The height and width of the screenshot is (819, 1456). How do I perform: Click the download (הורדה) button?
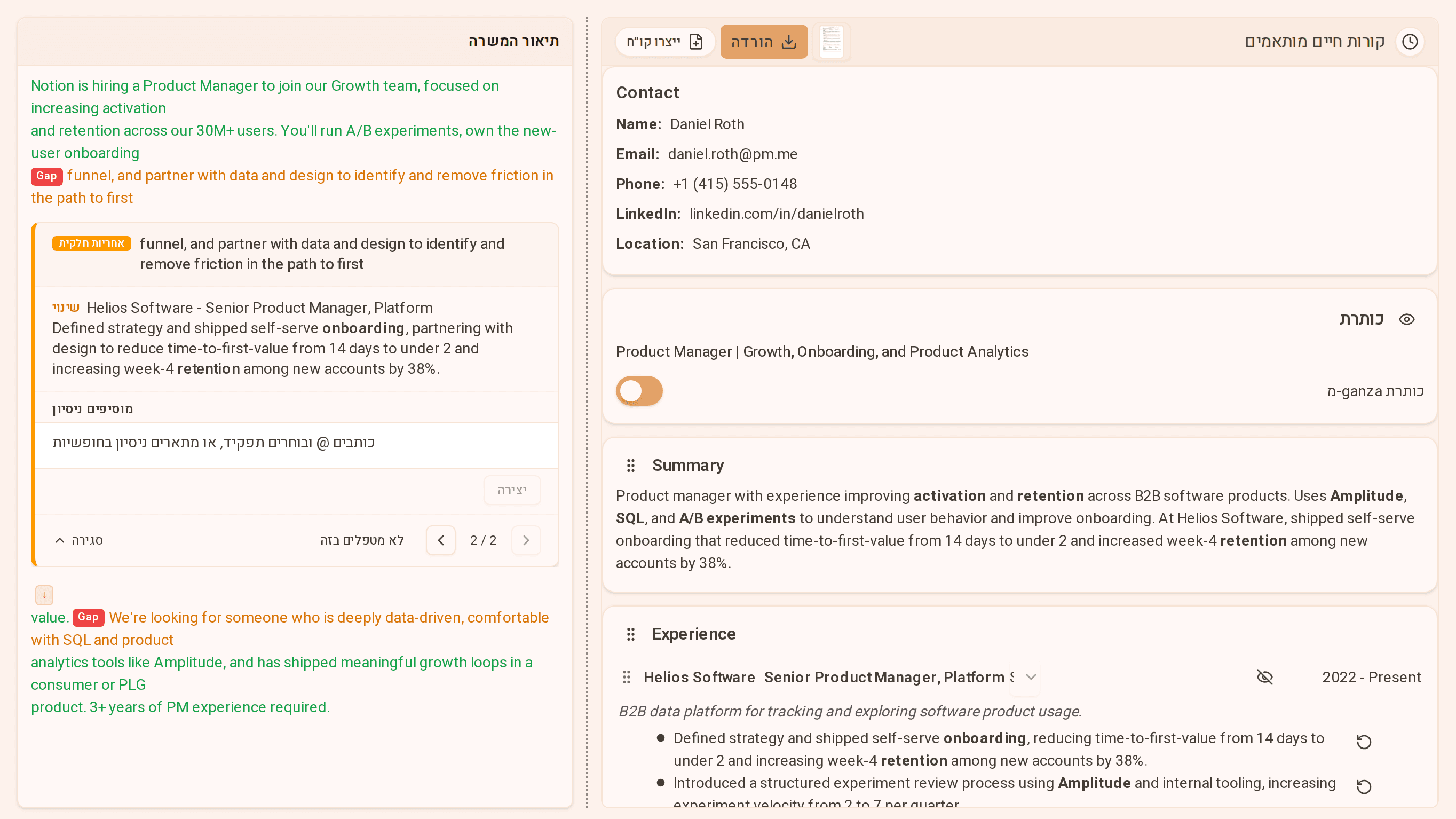[x=764, y=42]
